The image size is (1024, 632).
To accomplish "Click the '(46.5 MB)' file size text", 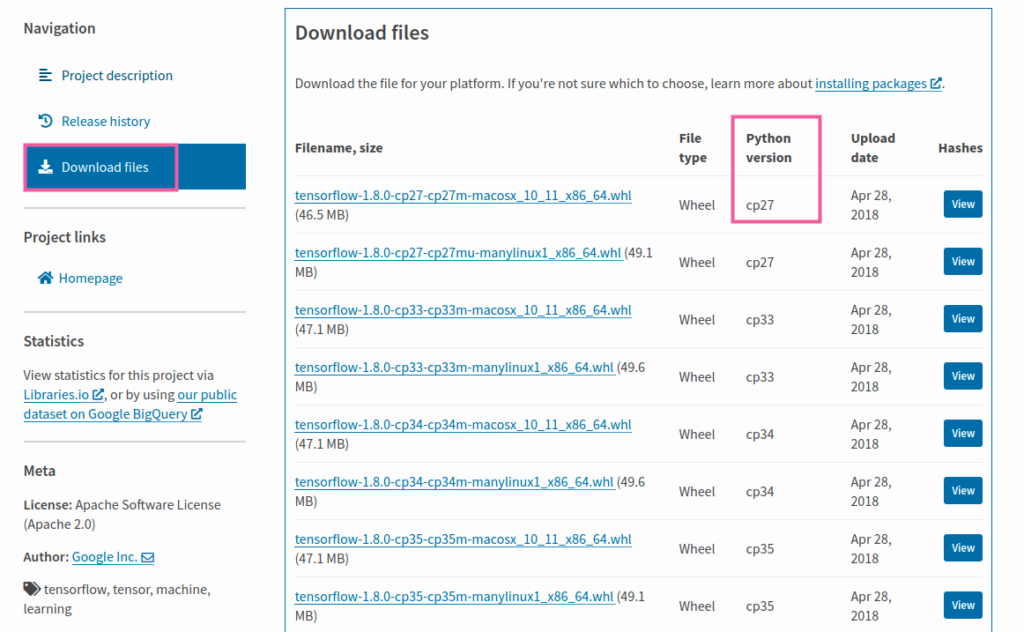I will (x=321, y=215).
